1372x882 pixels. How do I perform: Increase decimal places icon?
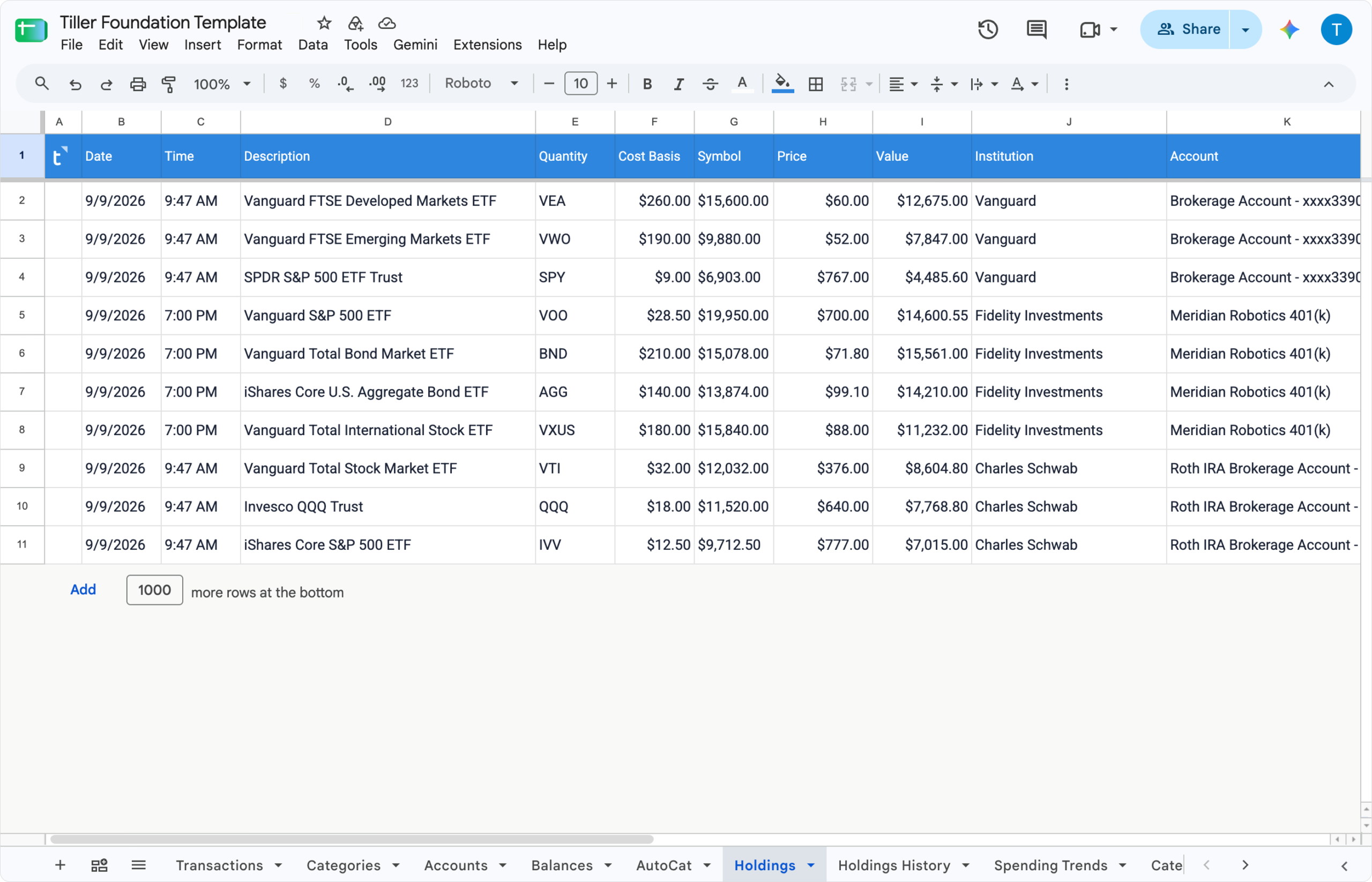[377, 84]
